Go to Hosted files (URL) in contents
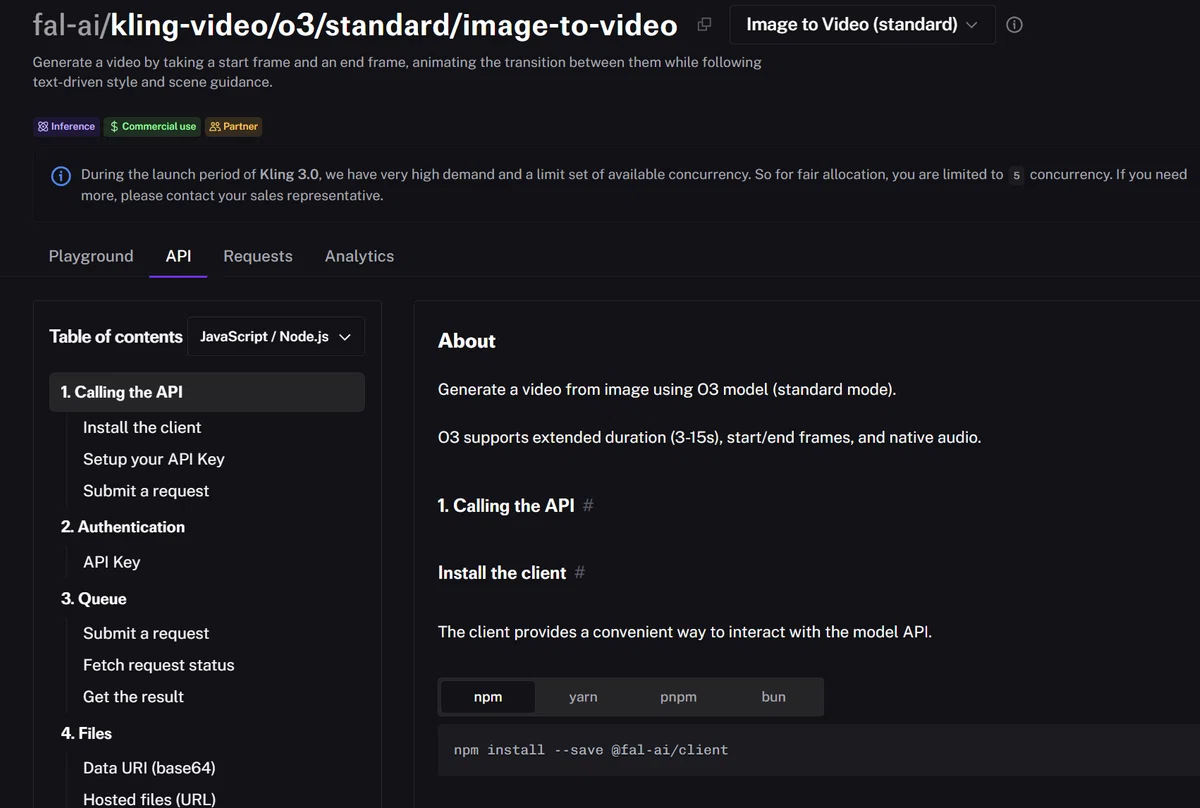The width and height of the screenshot is (1200, 808). coord(149,799)
